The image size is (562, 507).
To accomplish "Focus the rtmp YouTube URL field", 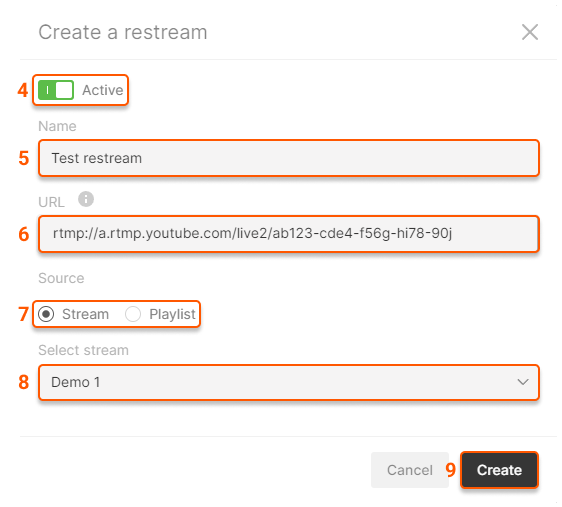I will click(289, 234).
